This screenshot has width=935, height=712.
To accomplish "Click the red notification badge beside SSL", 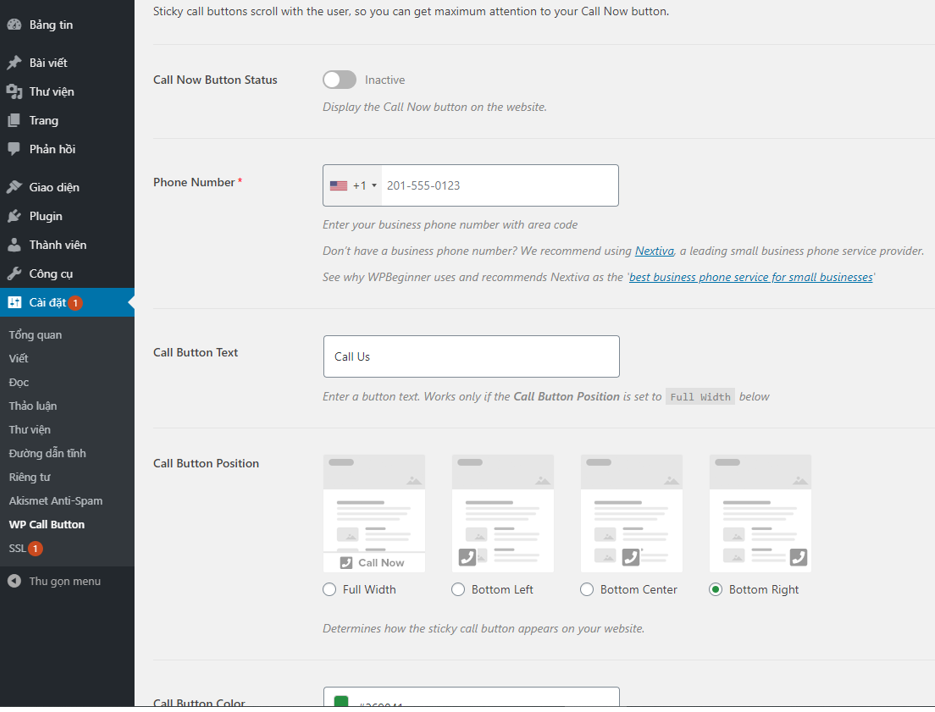I will coord(36,549).
